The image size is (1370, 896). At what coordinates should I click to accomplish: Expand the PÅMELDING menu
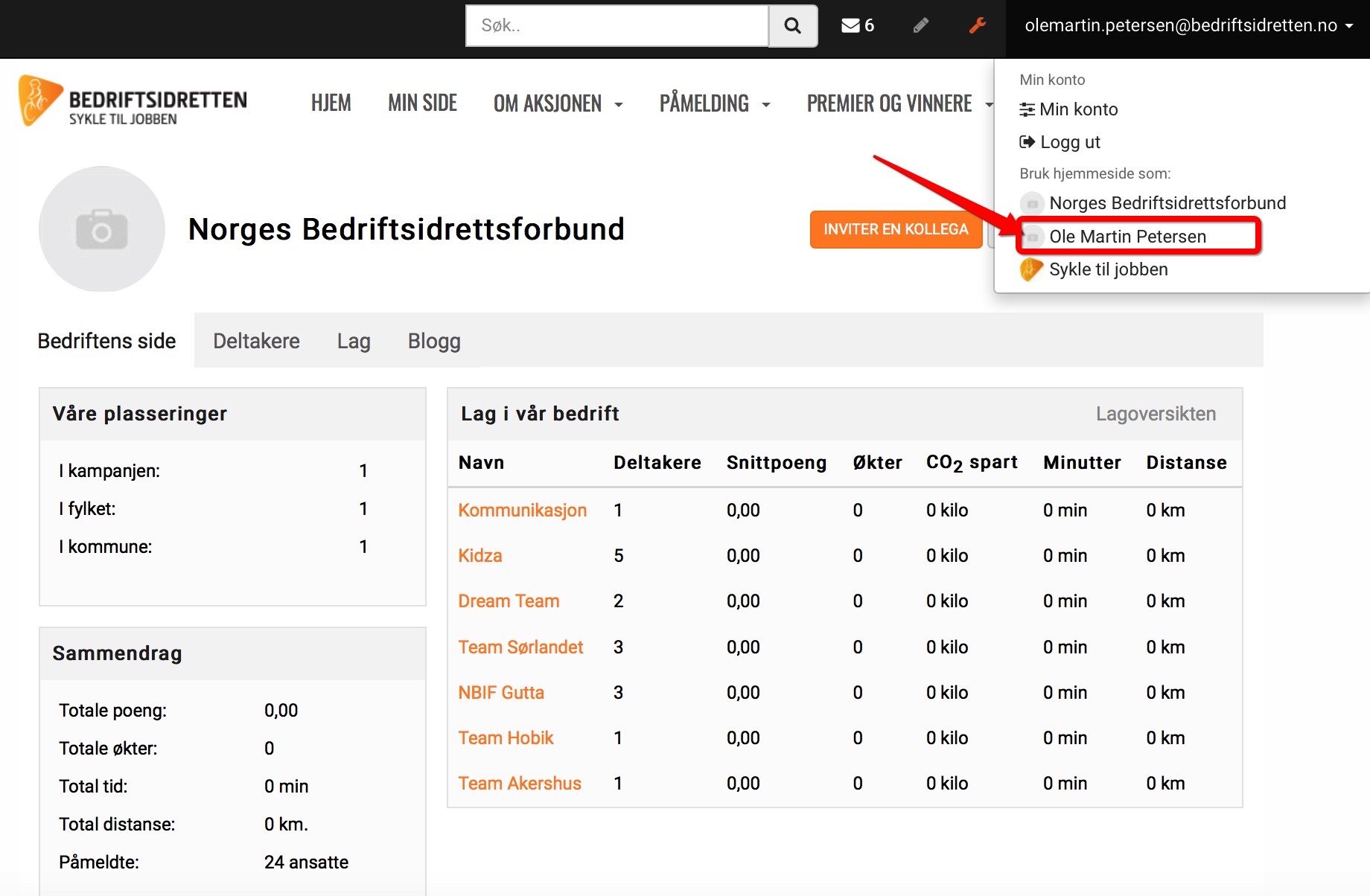tap(715, 103)
